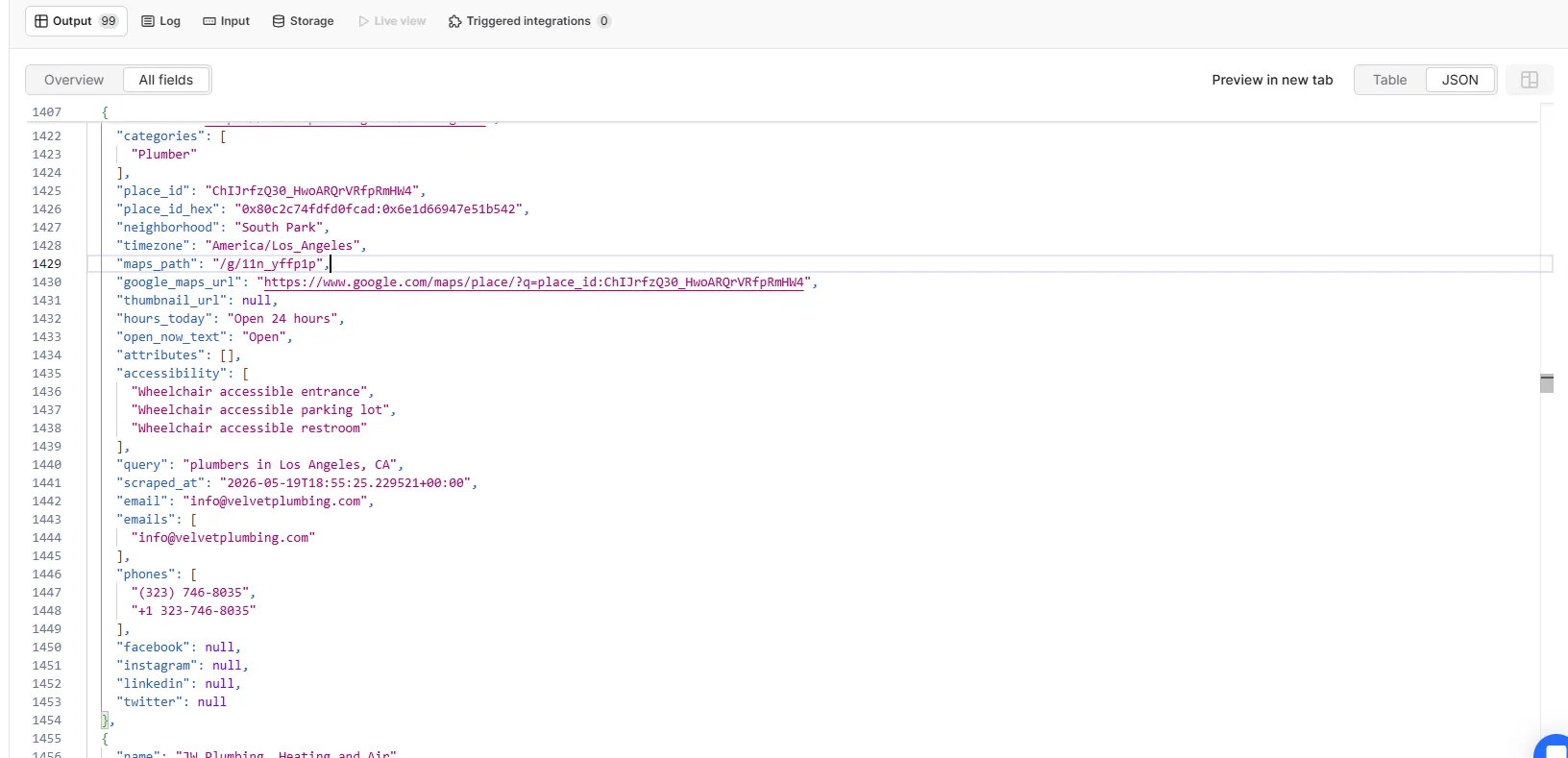1568x758 pixels.
Task: Click line number 1429
Action: [x=47, y=264]
